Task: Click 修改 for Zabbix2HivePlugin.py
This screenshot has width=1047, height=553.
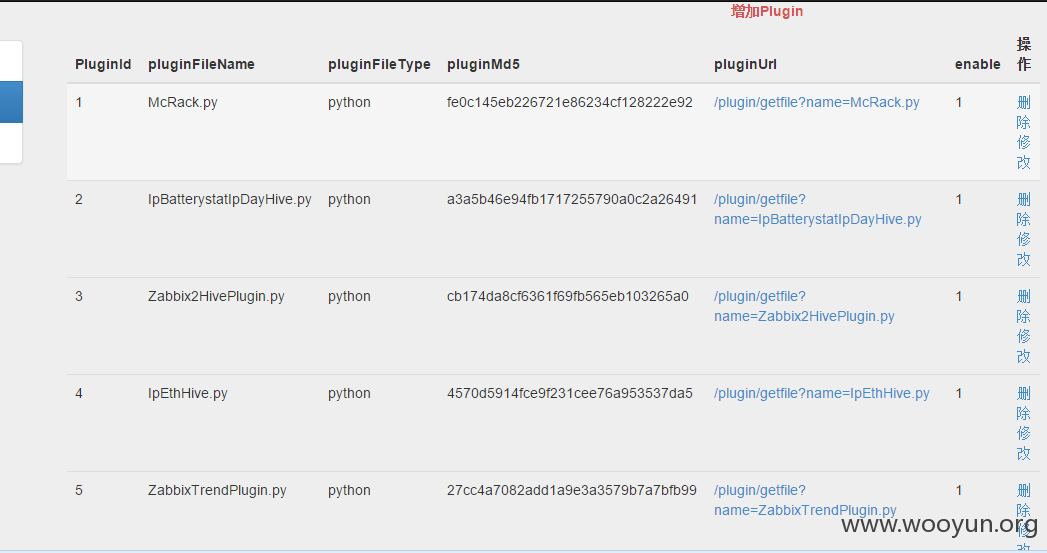Action: click(x=1024, y=346)
